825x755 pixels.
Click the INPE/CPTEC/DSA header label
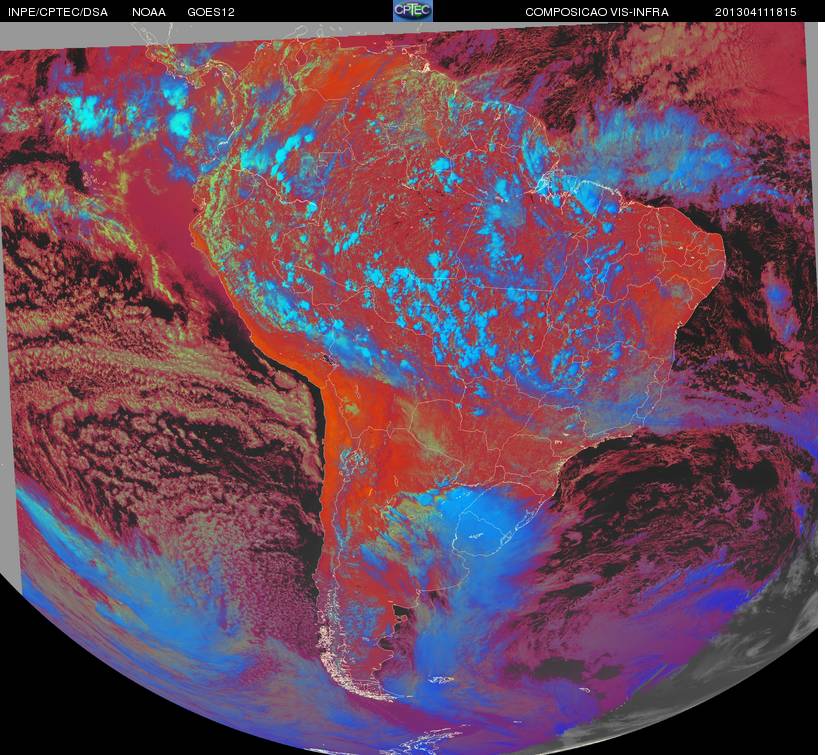58,12
